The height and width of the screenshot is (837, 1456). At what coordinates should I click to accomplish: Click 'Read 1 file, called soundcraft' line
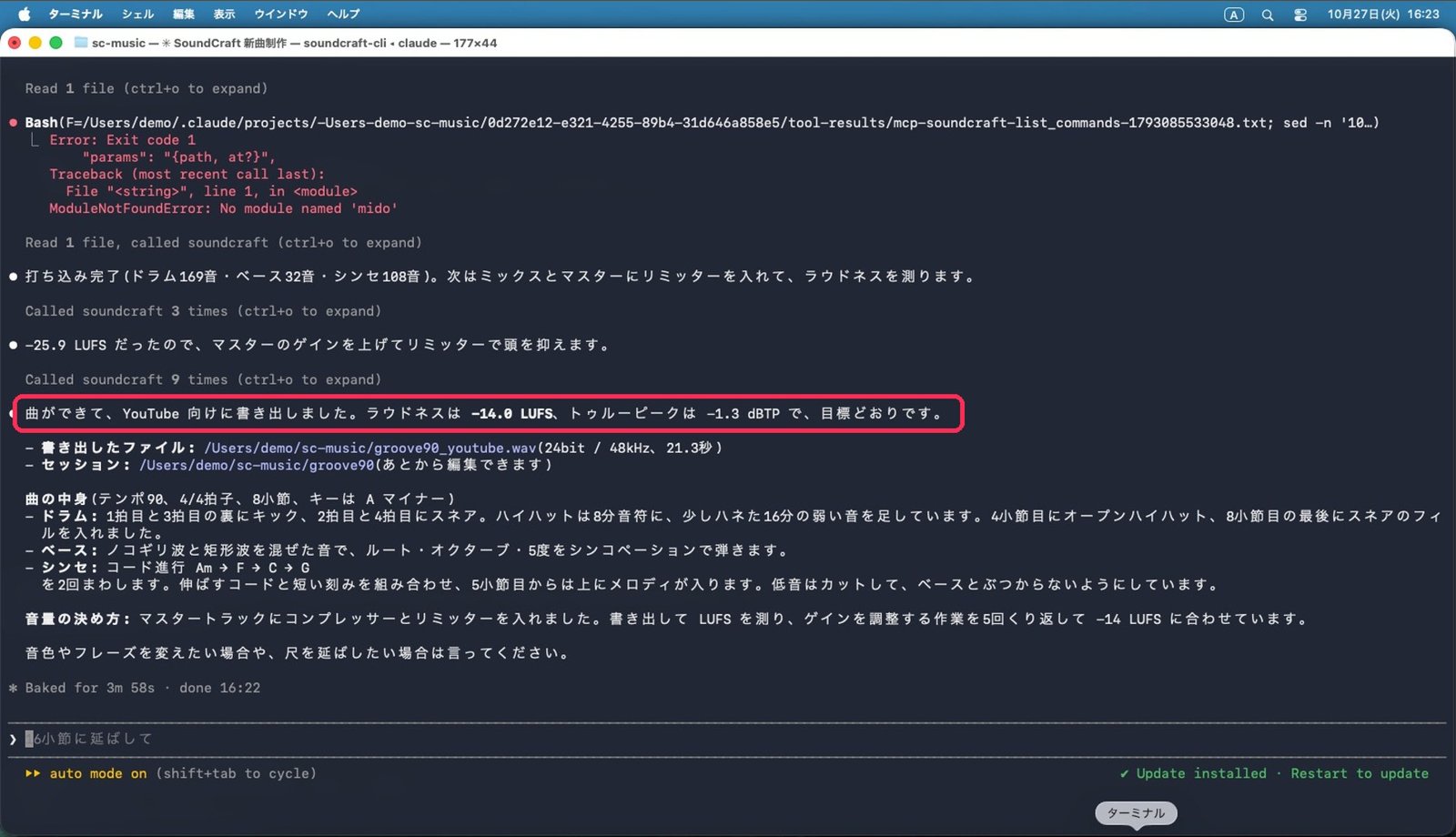[224, 243]
